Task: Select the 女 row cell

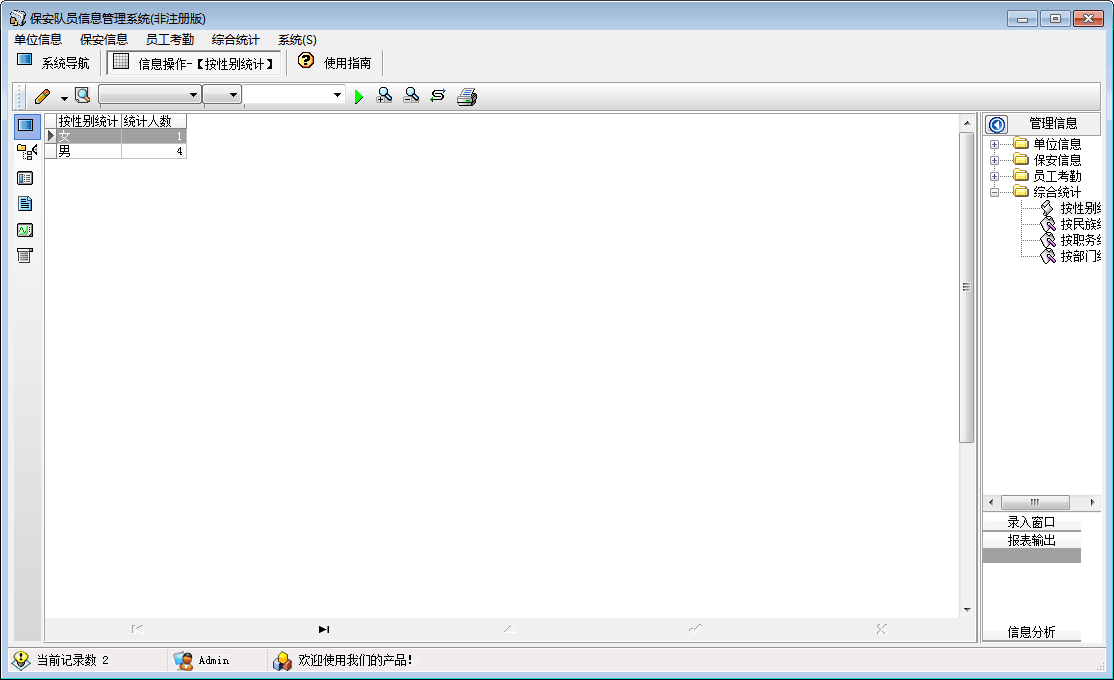Action: [x=89, y=136]
